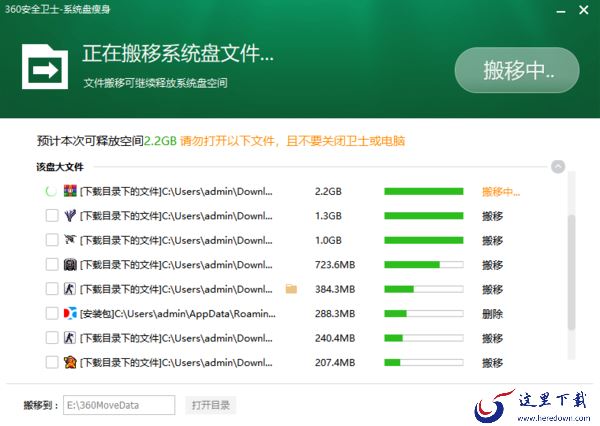This screenshot has height=426, width=600.
Task: Click 搬移 for the 384.3MB file
Action: point(492,289)
